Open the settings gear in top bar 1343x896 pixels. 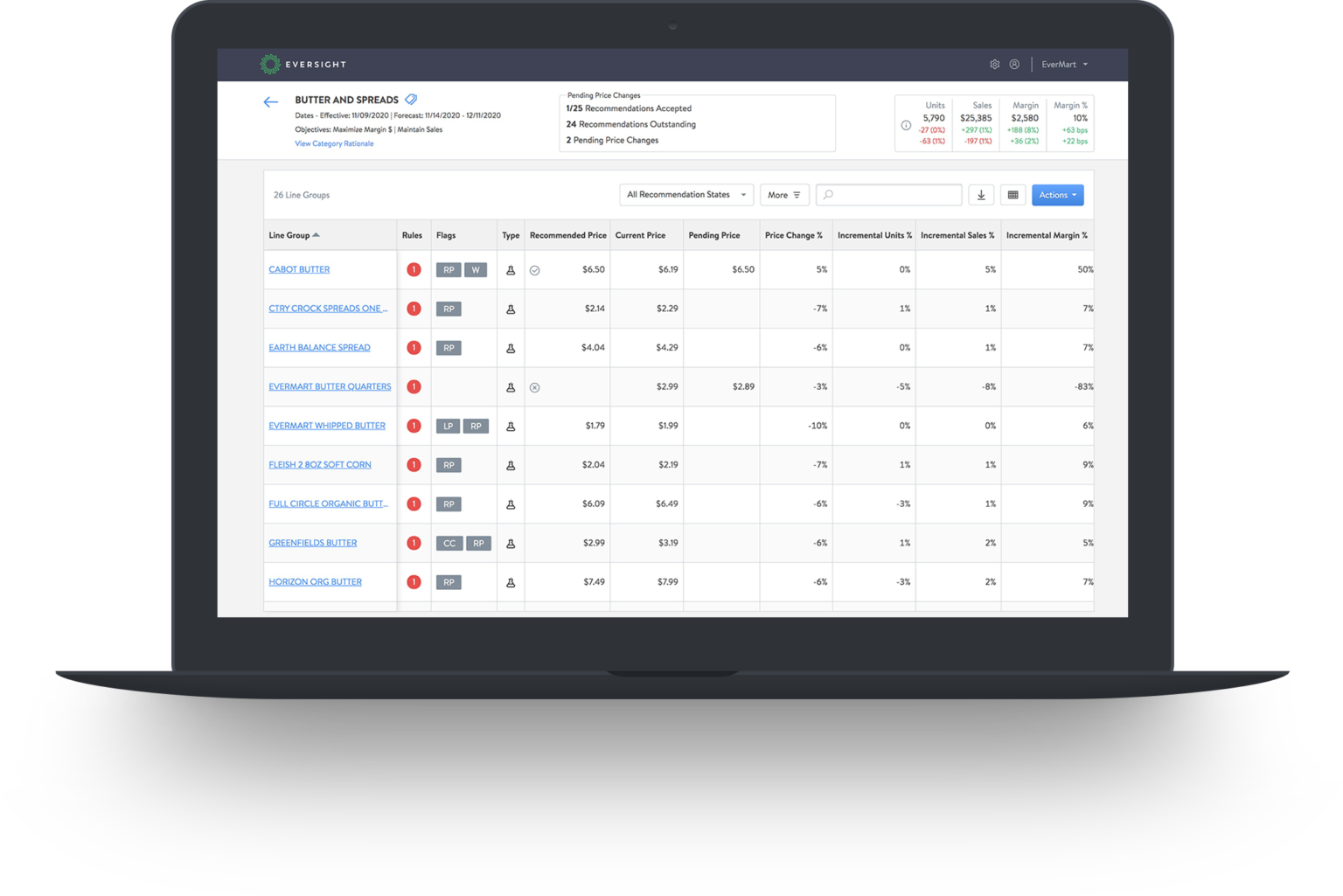pyautogui.click(x=994, y=64)
